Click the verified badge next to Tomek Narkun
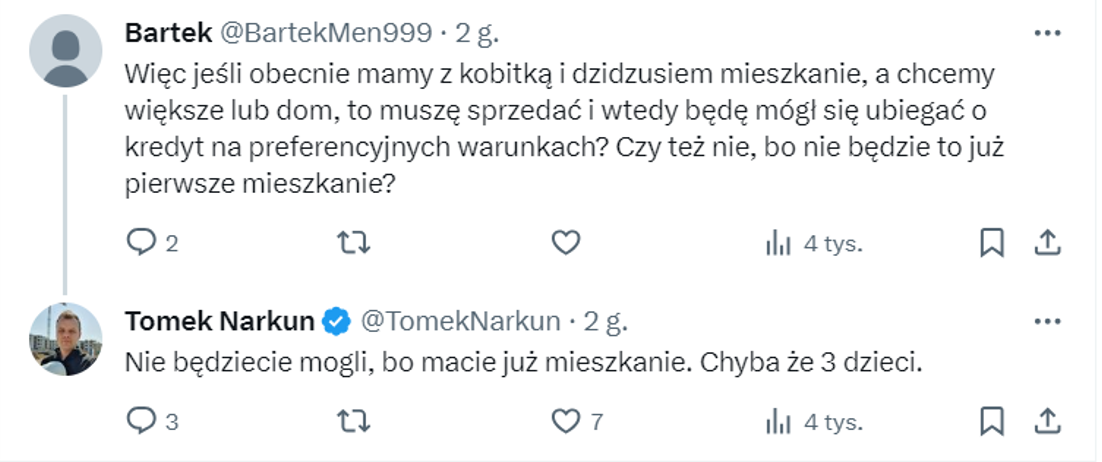The image size is (1102, 462). [x=337, y=321]
